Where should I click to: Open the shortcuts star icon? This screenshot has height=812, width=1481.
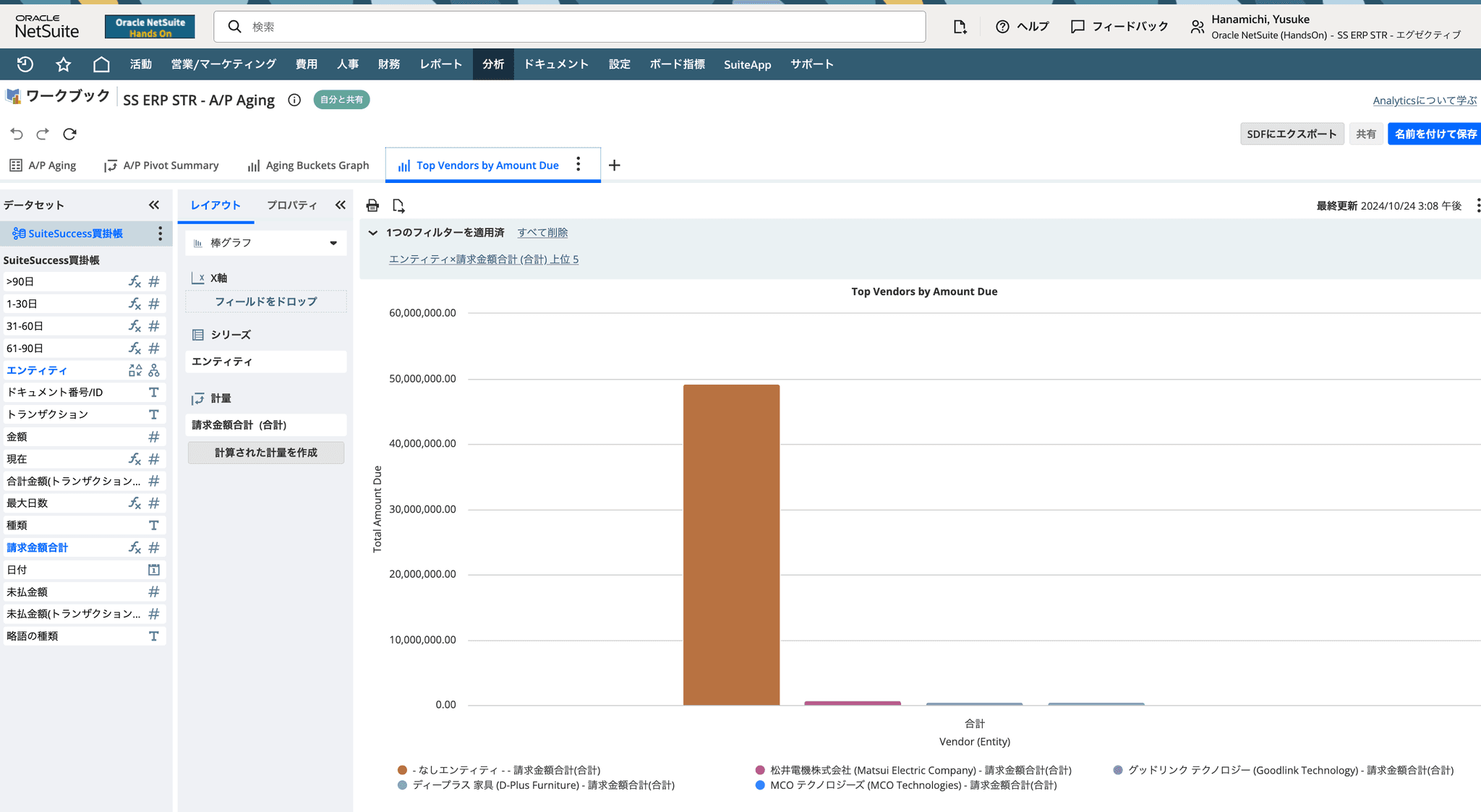[x=64, y=64]
